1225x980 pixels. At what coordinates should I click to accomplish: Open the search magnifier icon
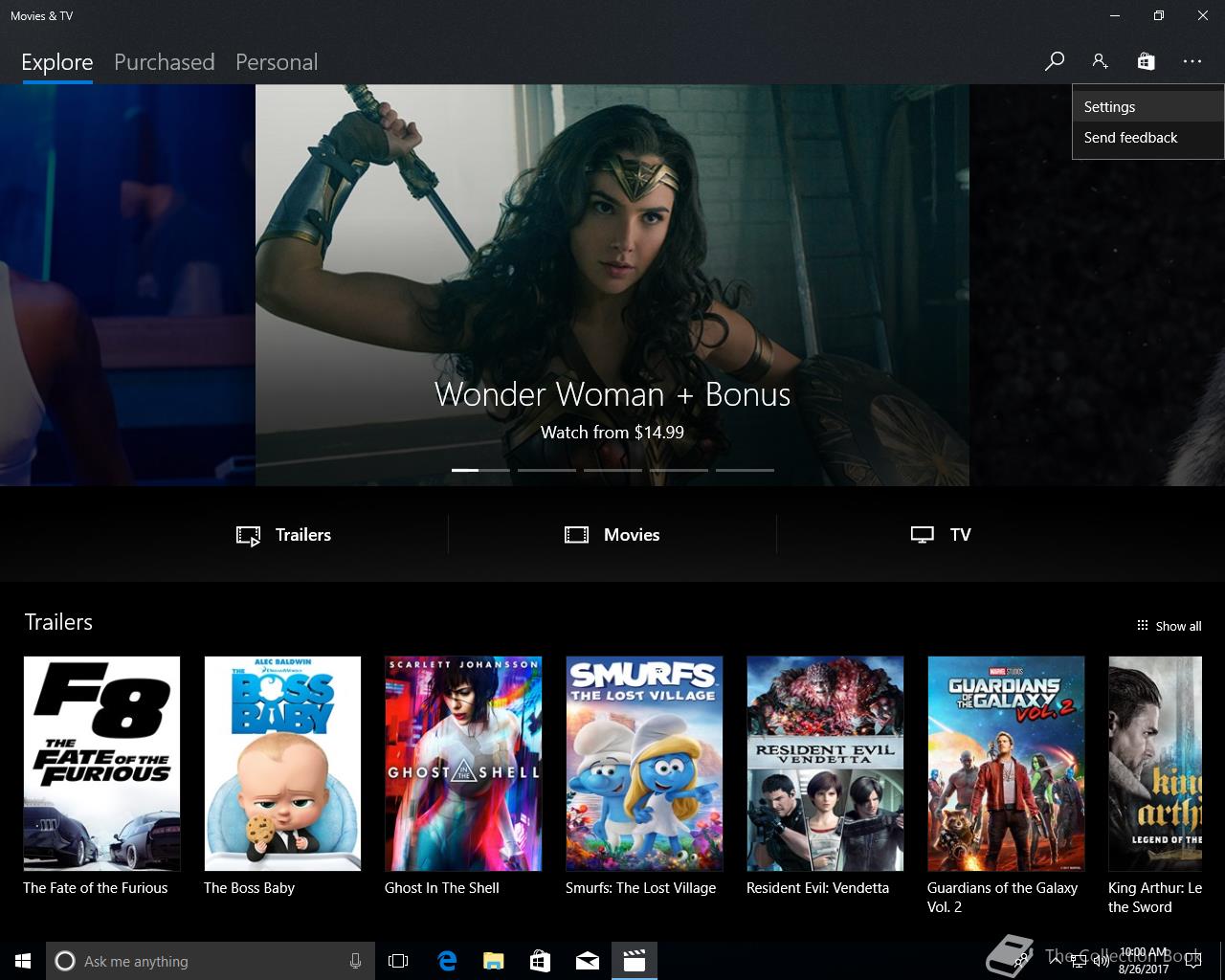coord(1054,61)
